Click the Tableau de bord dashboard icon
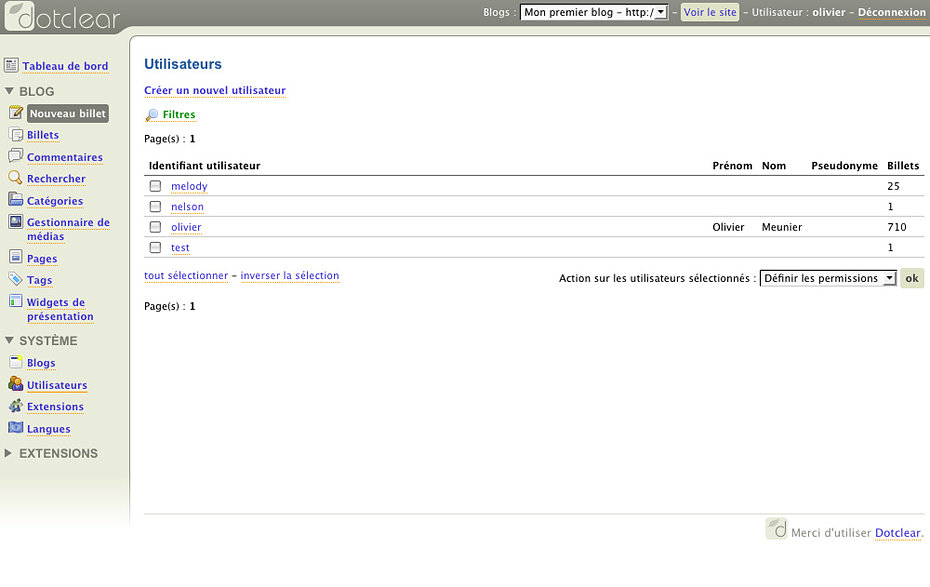Image resolution: width=930 pixels, height=587 pixels. pyautogui.click(x=11, y=66)
